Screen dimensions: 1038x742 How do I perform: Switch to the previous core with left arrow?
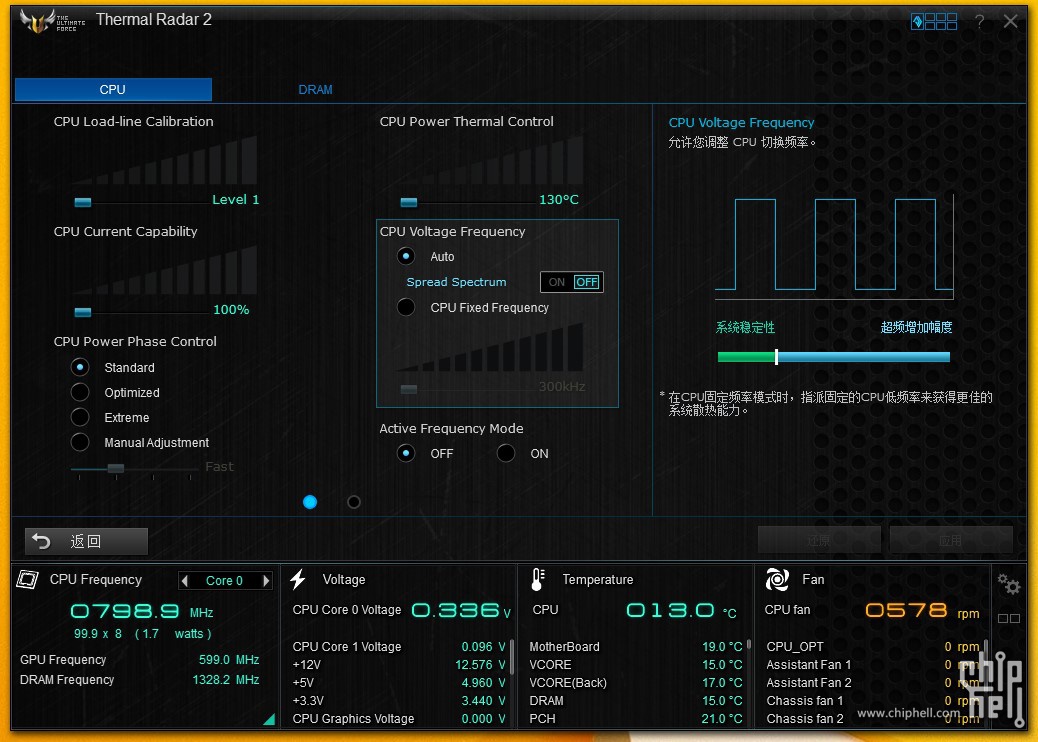click(x=185, y=580)
